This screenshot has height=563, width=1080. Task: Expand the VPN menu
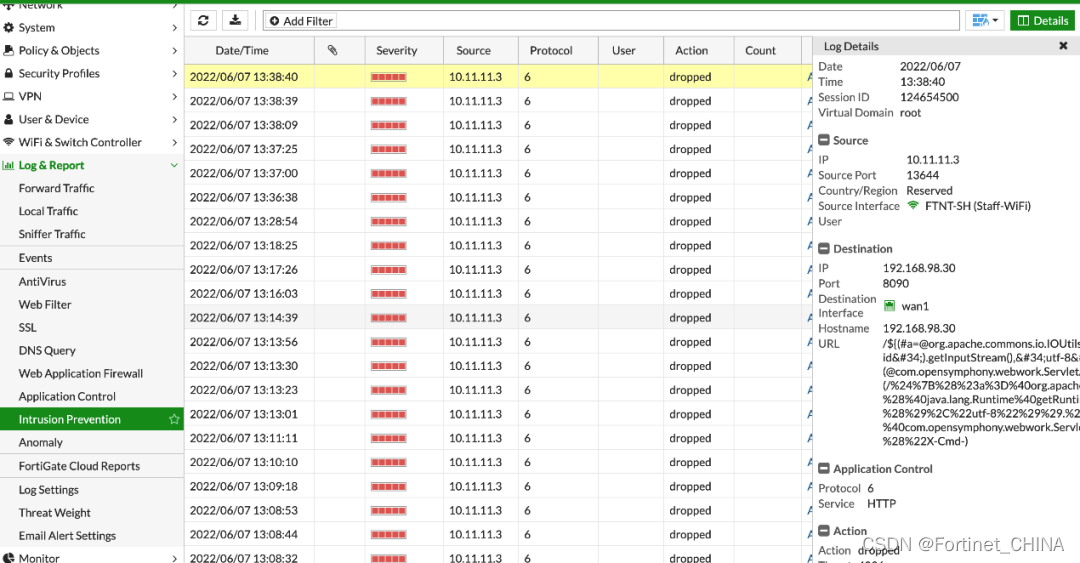92,96
